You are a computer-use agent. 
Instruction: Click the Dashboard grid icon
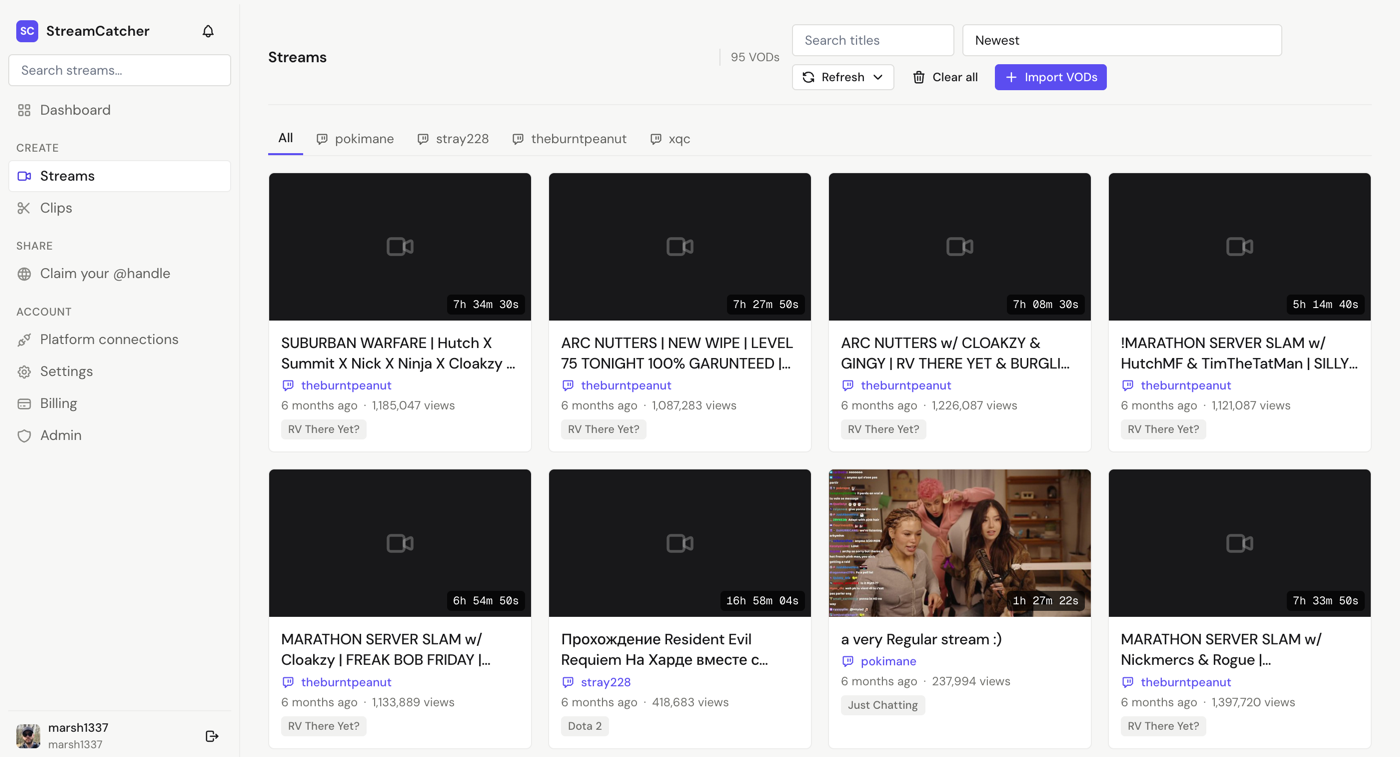coord(24,110)
